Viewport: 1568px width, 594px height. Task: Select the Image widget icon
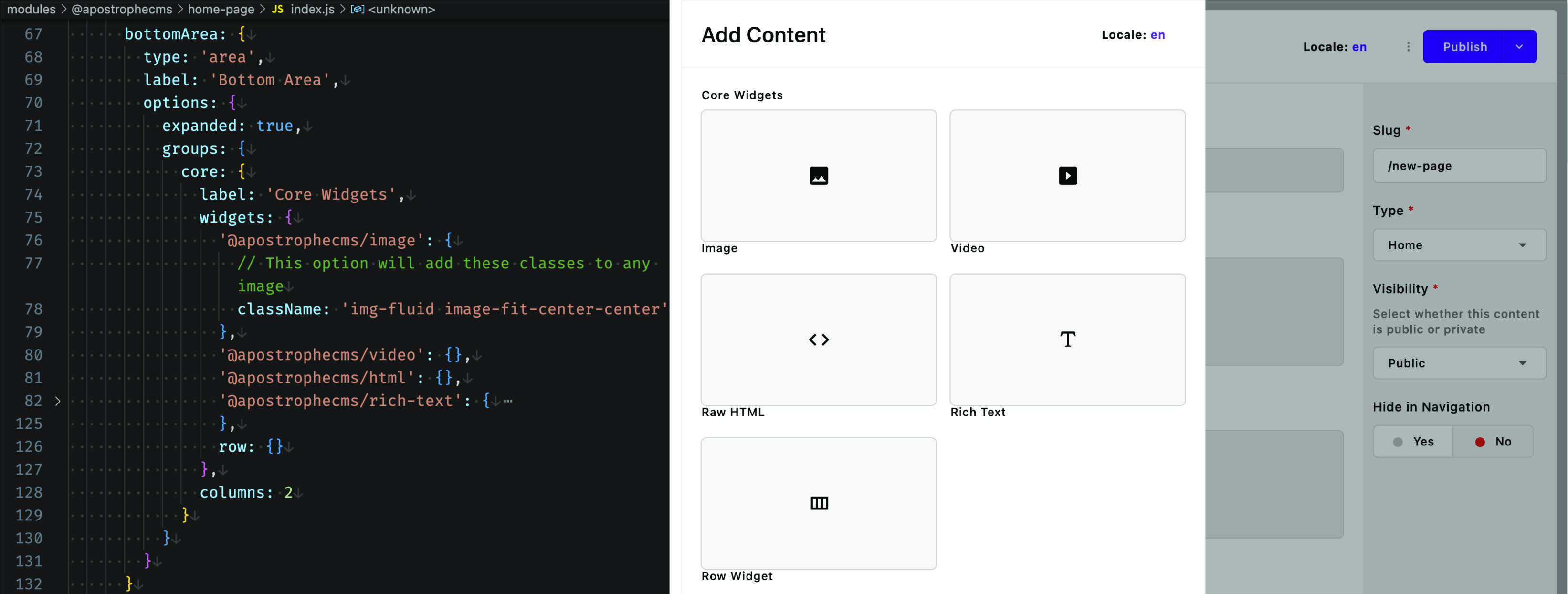818,175
